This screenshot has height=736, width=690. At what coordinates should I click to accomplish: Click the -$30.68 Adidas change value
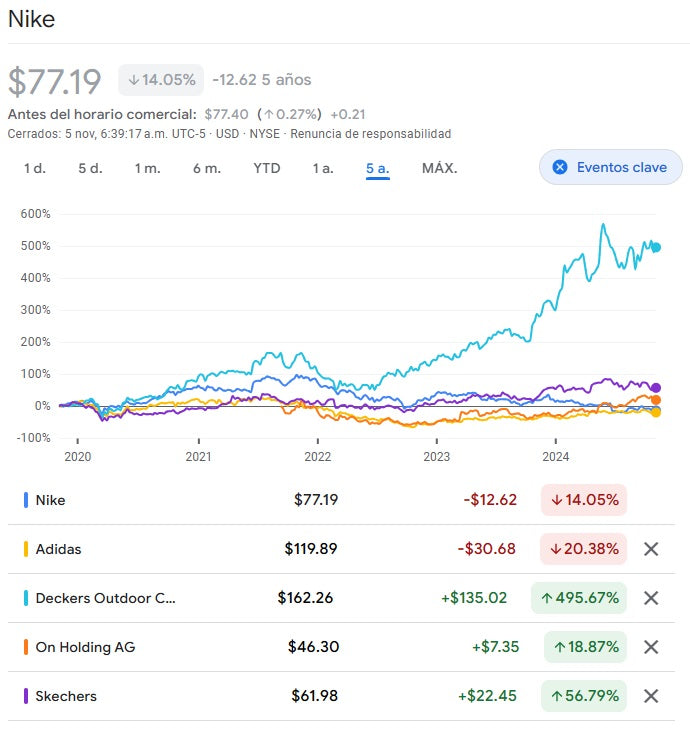pyautogui.click(x=486, y=549)
